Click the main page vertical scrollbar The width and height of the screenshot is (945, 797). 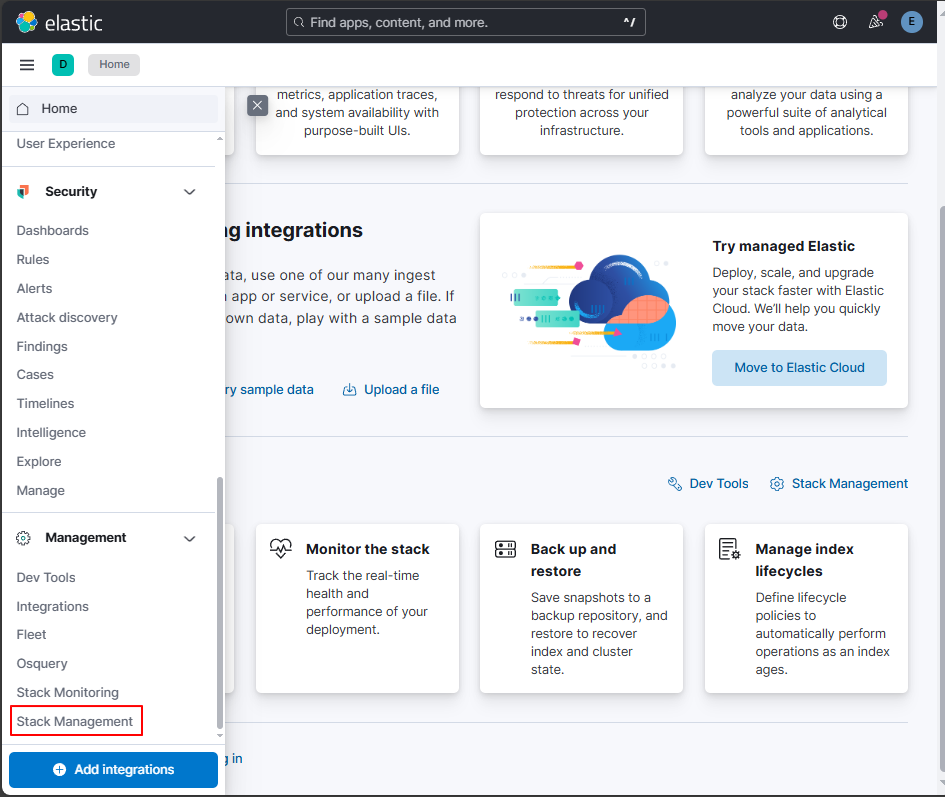[x=941, y=488]
